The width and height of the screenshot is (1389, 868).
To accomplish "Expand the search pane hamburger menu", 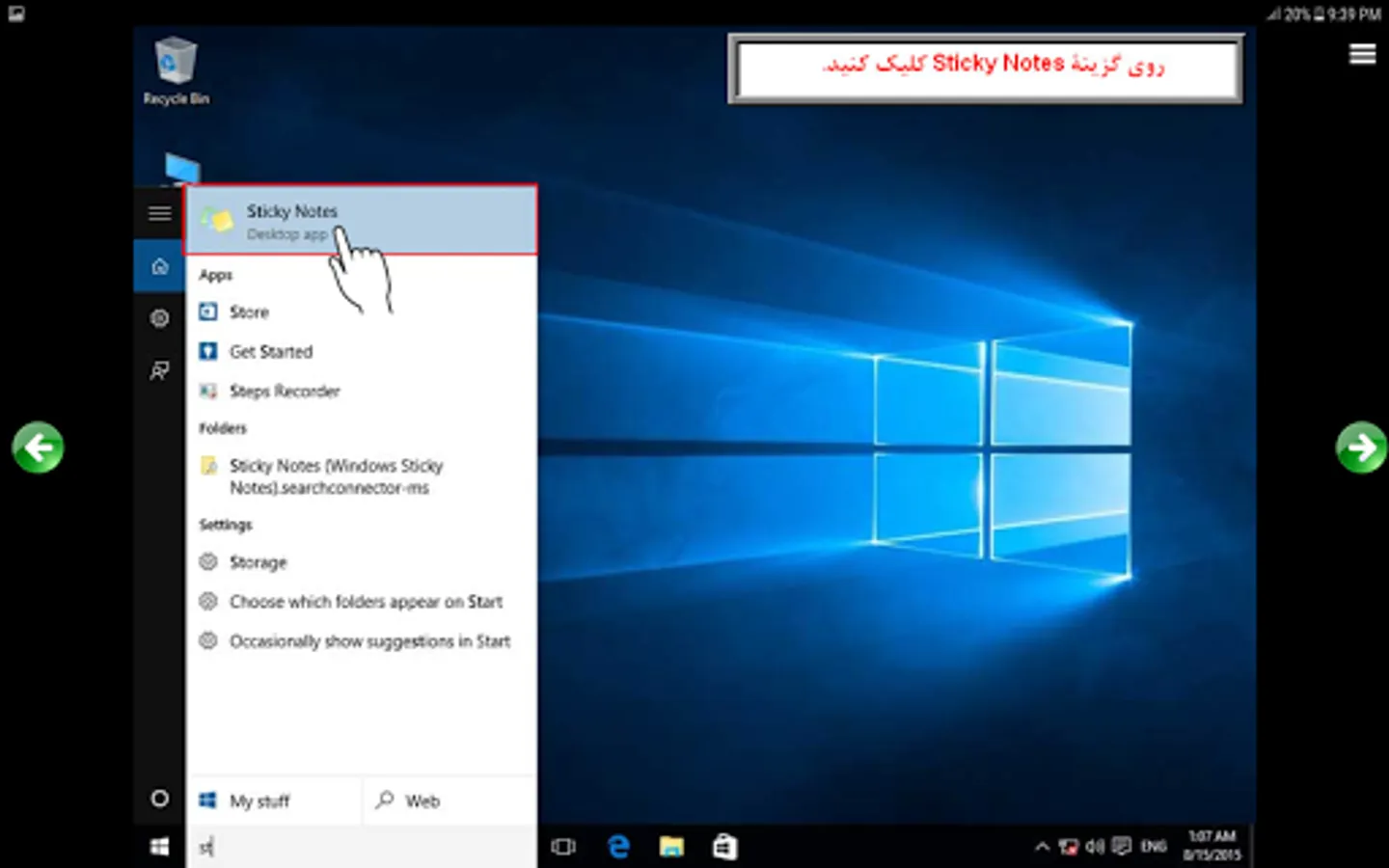I will tap(160, 213).
